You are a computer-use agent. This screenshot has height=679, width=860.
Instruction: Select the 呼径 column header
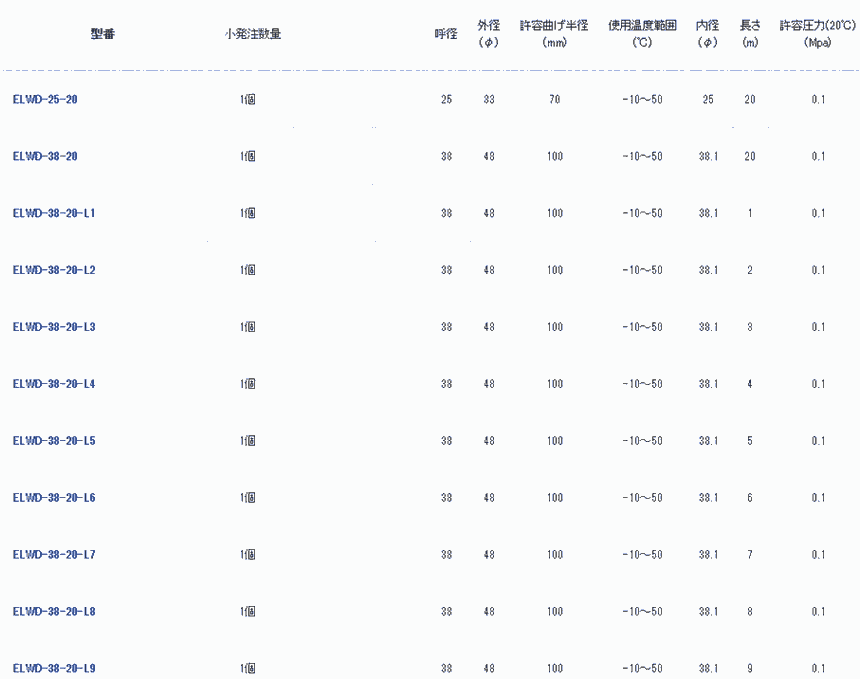pyautogui.click(x=446, y=34)
